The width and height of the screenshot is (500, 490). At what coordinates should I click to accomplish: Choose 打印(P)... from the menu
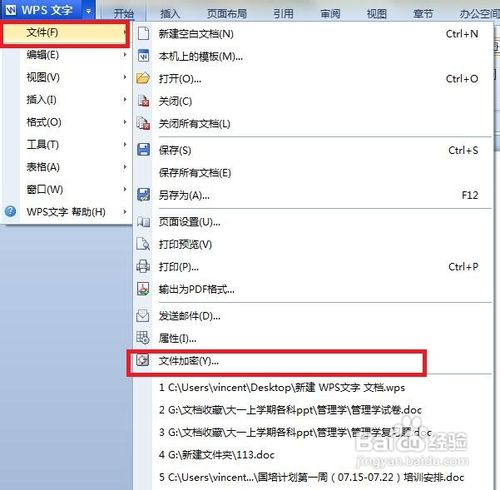313,267
